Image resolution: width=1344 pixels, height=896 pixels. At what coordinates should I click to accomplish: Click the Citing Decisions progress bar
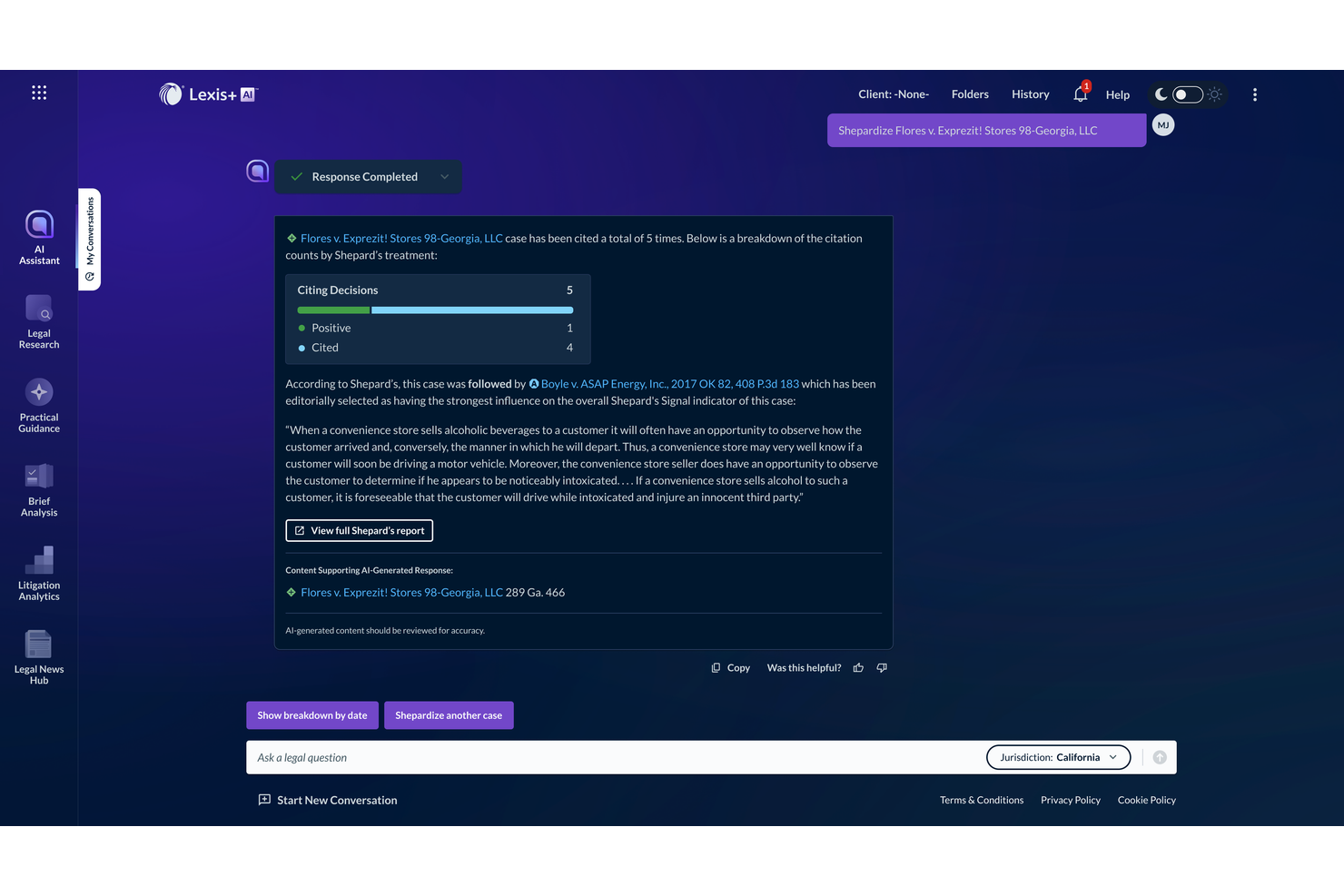pyautogui.click(x=435, y=309)
